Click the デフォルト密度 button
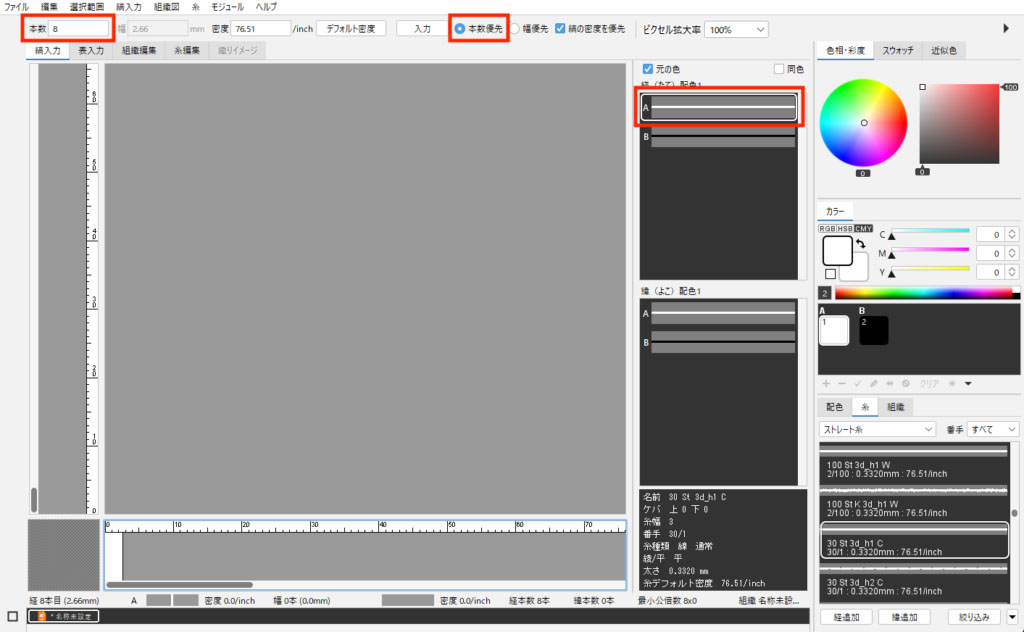This screenshot has width=1024, height=632. point(351,29)
